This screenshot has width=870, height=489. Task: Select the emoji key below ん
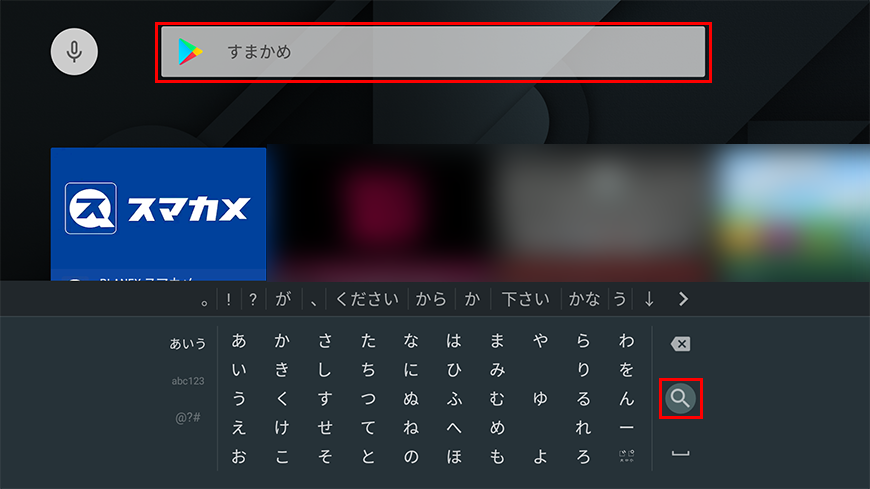click(626, 456)
